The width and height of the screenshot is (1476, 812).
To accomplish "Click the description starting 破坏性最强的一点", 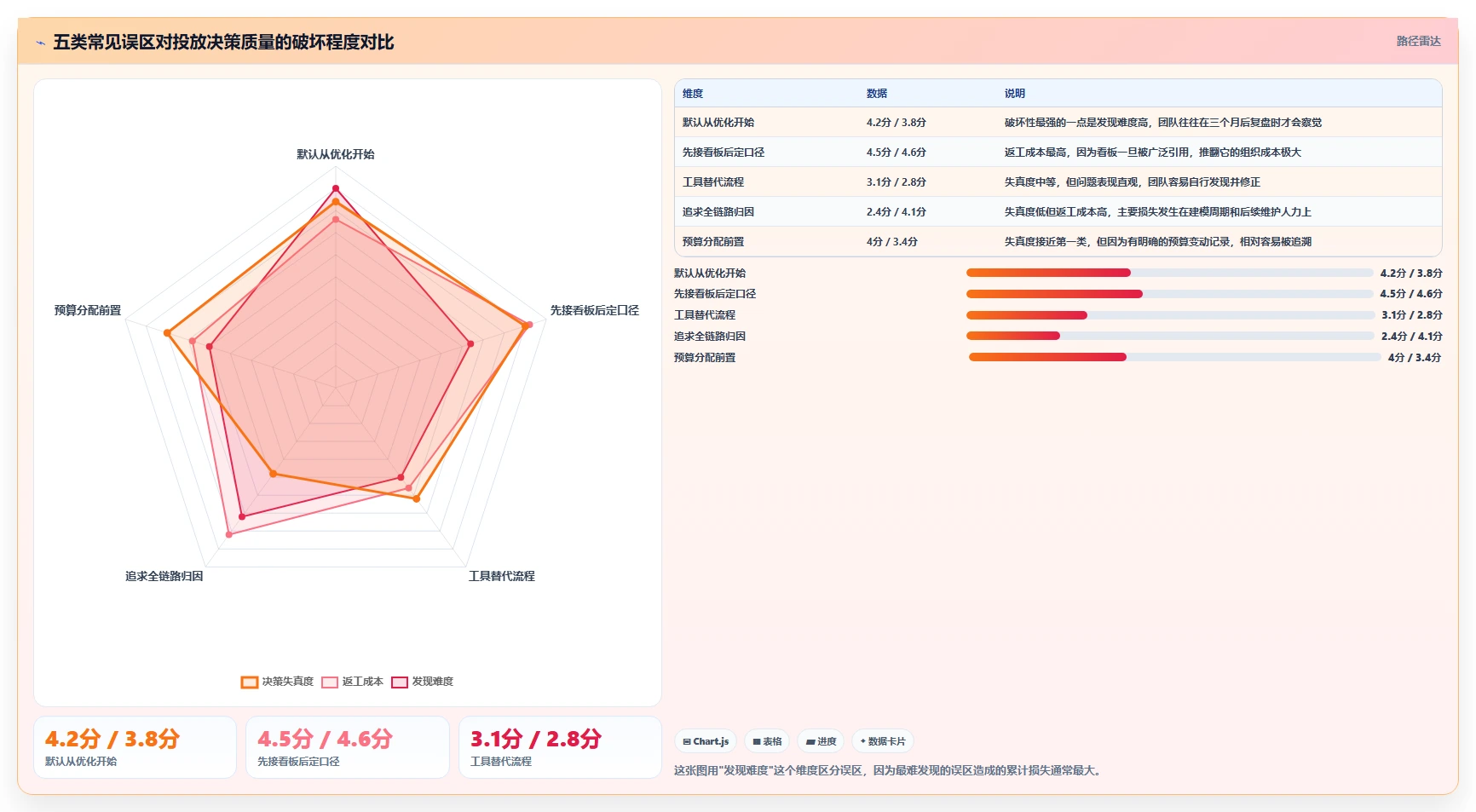I will click(1163, 123).
